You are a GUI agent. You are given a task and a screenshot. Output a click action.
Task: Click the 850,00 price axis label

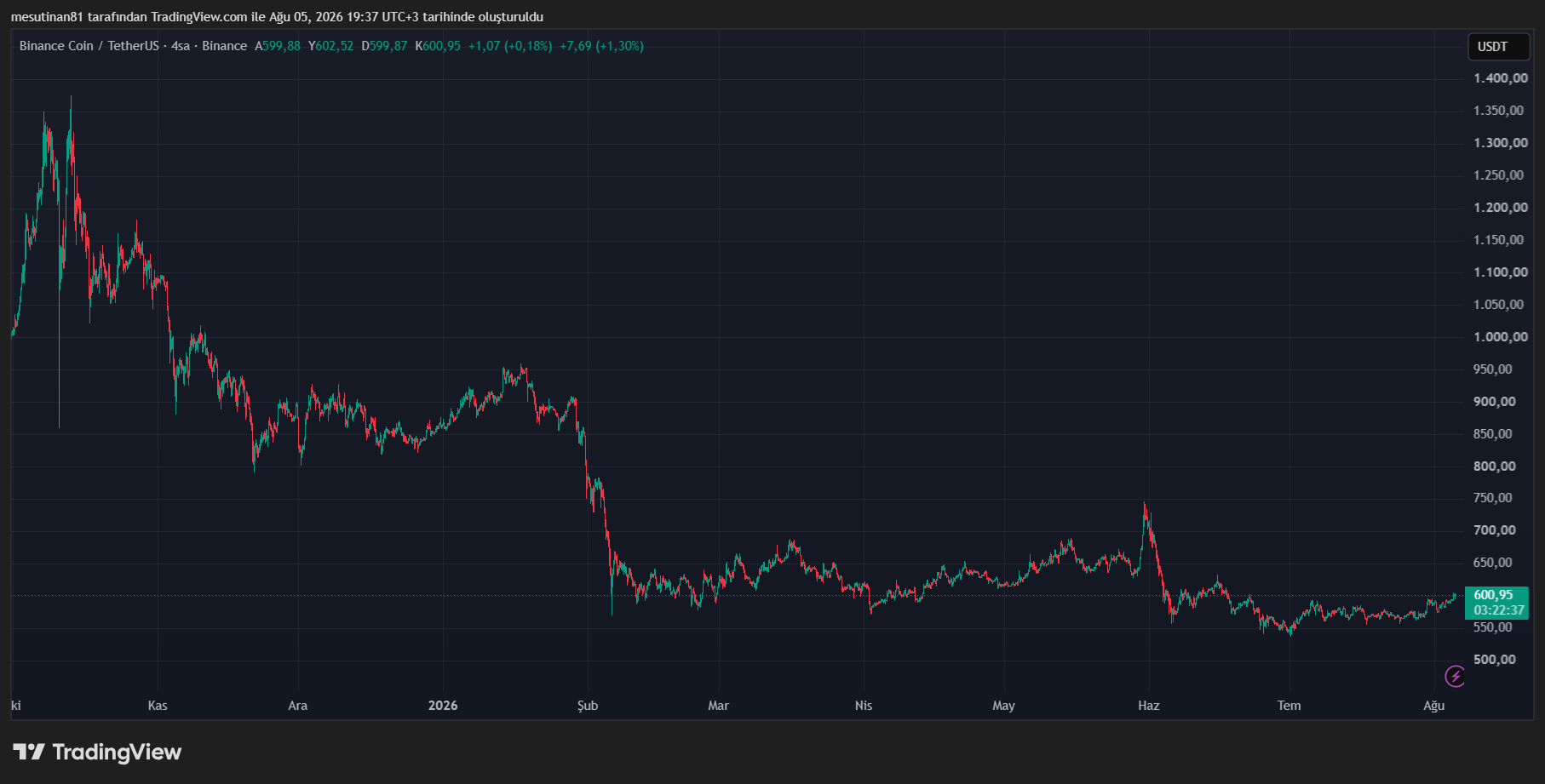1493,434
